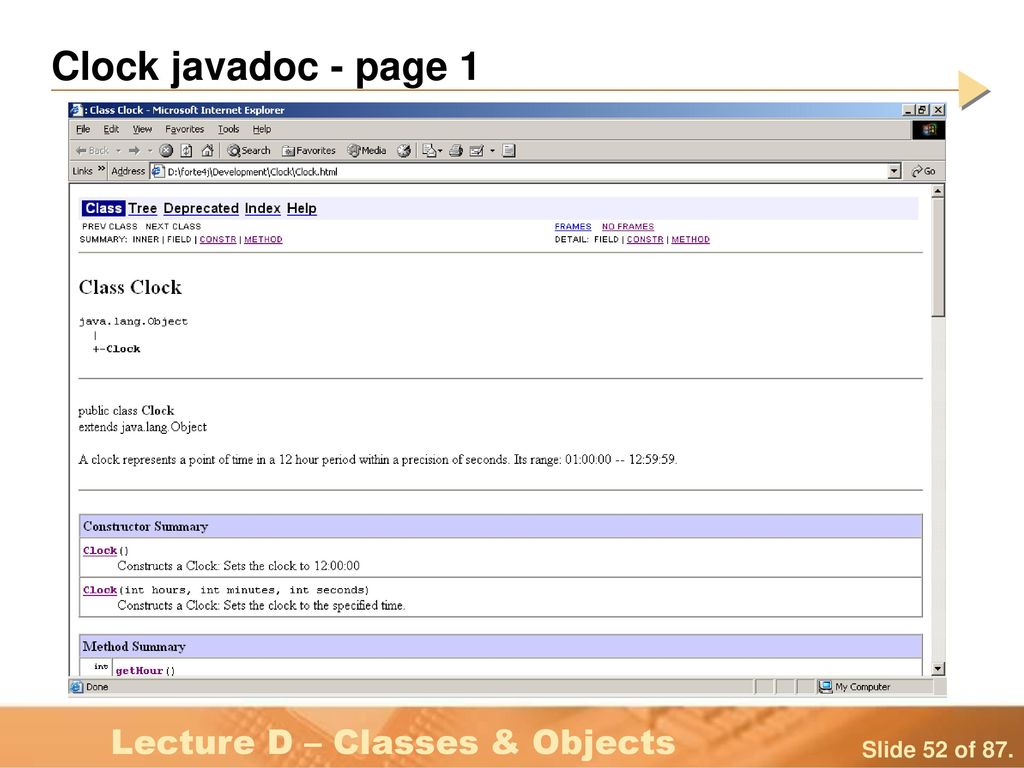Image resolution: width=1024 pixels, height=768 pixels.
Task: Click the IE icon in title bar
Action: (x=76, y=110)
